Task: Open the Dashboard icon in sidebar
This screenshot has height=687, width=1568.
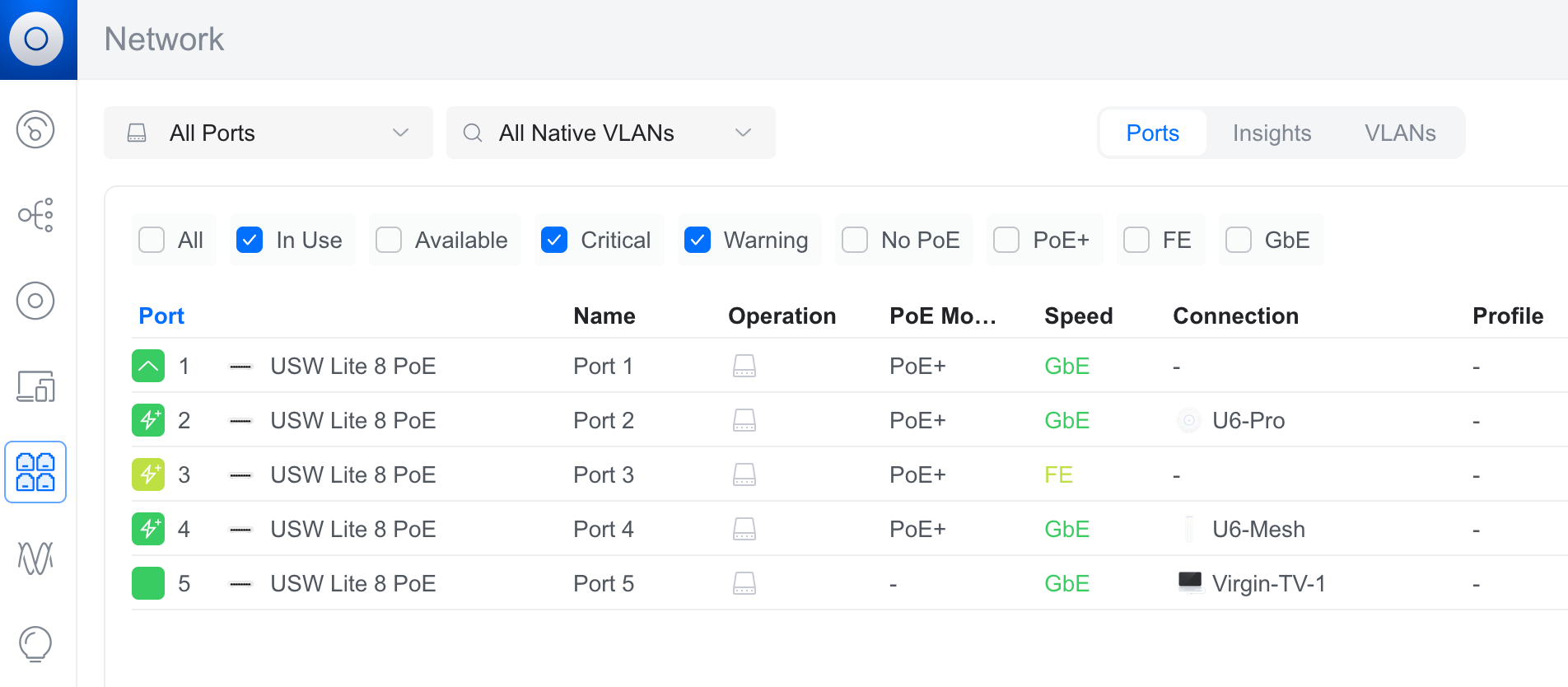Action: [35, 129]
